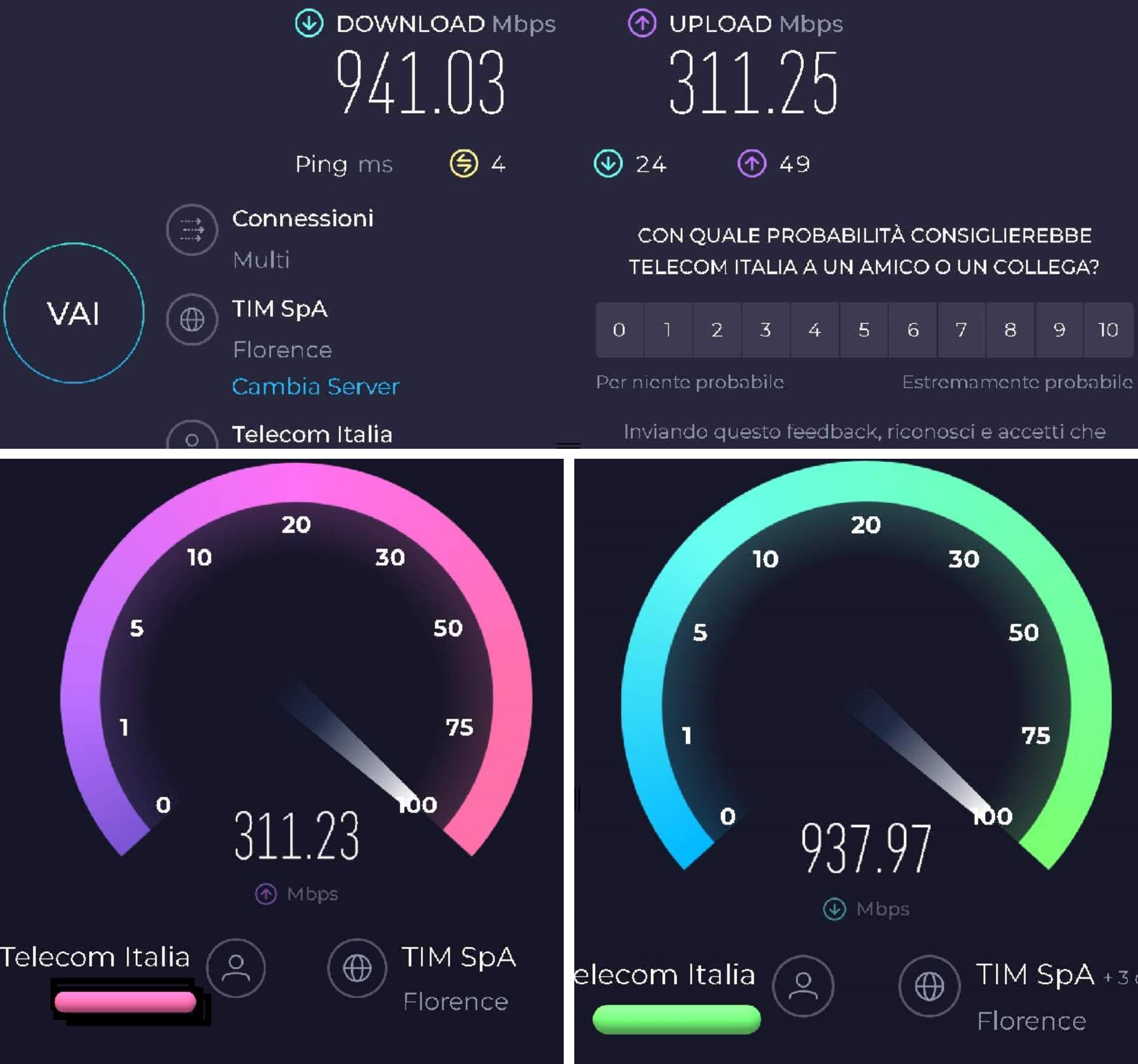
Task: Click the pink redacted bar under Telecom Italia
Action: click(x=125, y=1002)
